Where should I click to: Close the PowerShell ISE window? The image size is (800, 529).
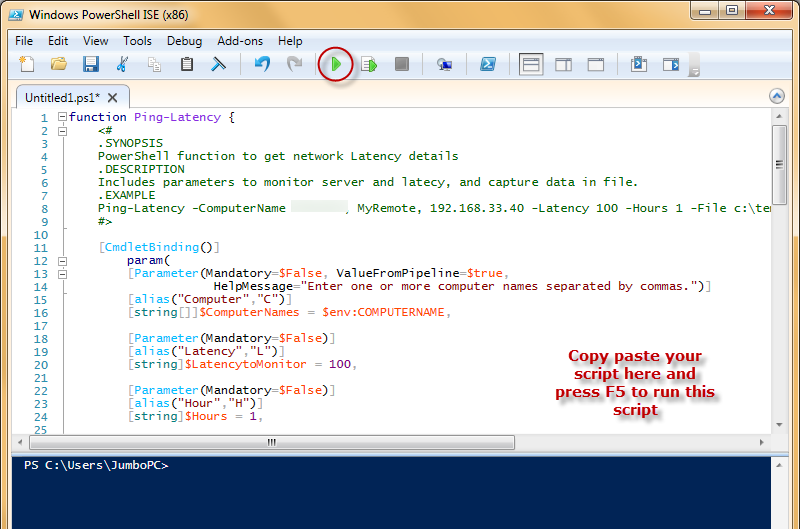(x=769, y=10)
